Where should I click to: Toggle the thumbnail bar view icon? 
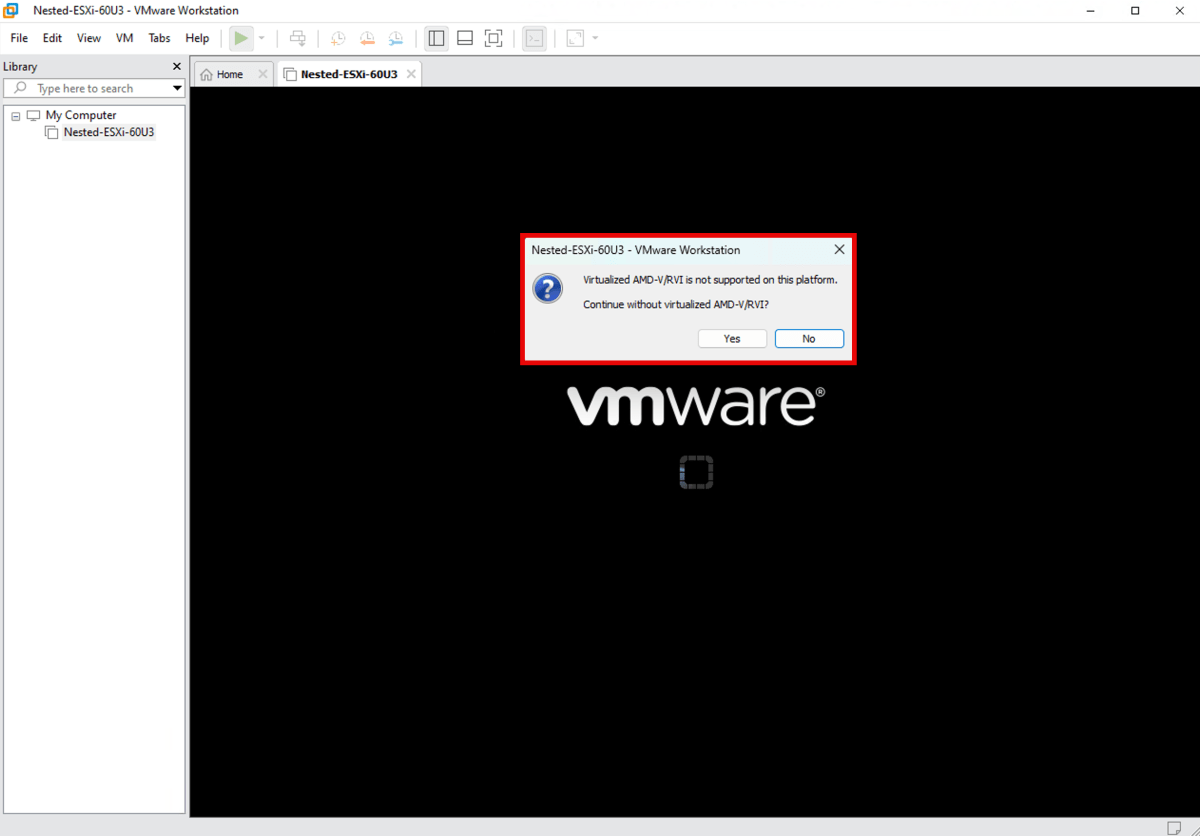(465, 38)
